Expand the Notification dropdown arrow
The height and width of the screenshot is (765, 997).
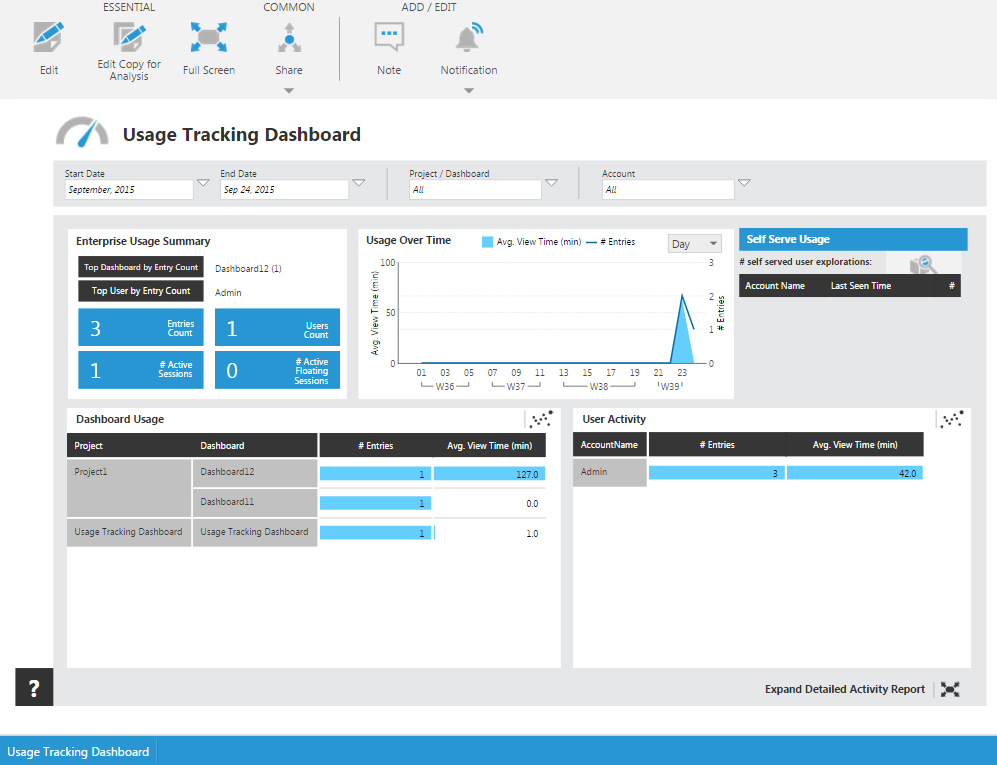click(469, 91)
